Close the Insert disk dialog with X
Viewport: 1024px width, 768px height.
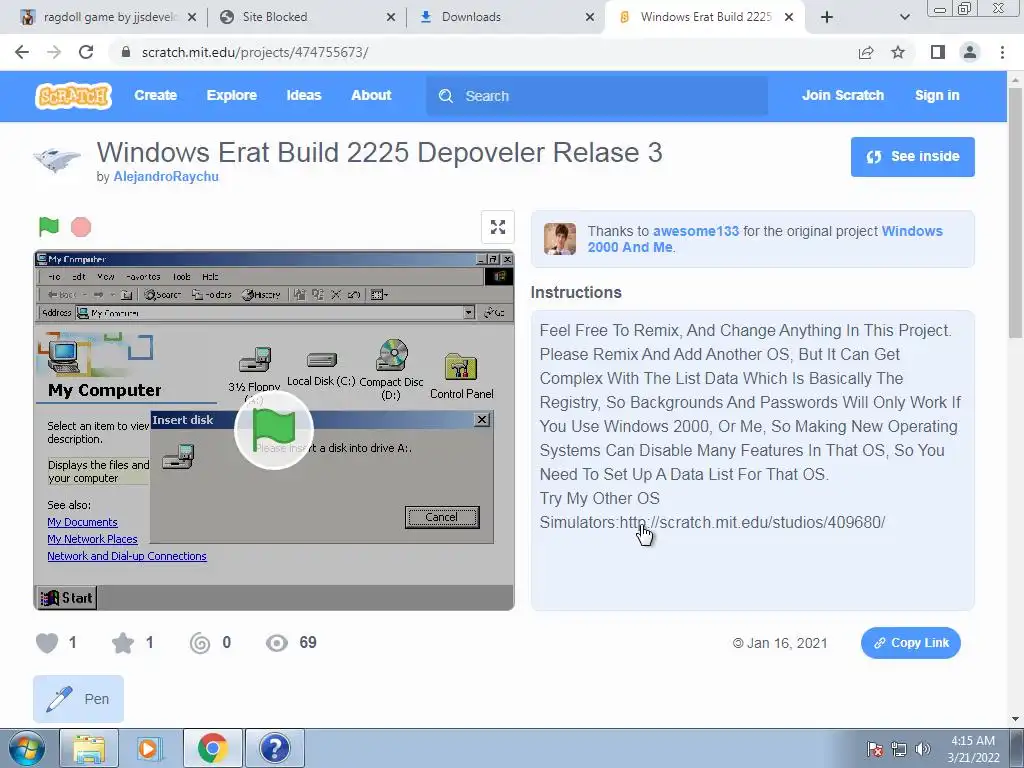(482, 420)
